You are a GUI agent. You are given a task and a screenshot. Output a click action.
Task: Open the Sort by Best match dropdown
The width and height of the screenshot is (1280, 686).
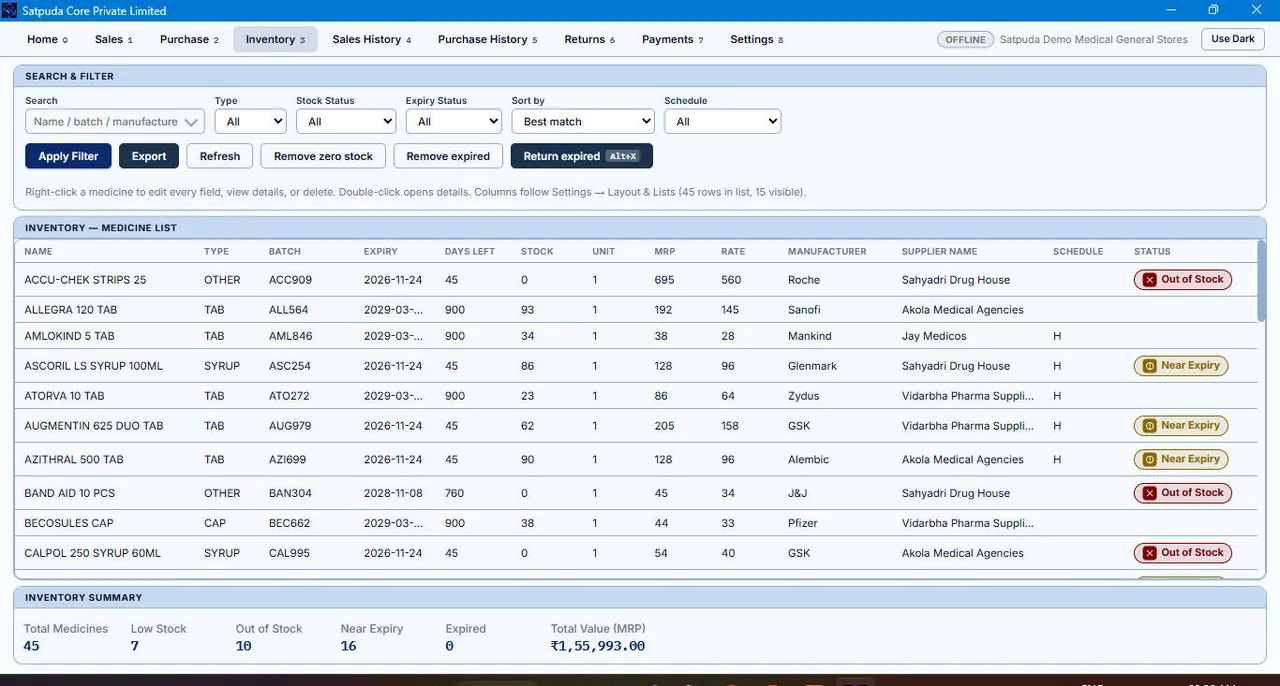click(x=583, y=121)
